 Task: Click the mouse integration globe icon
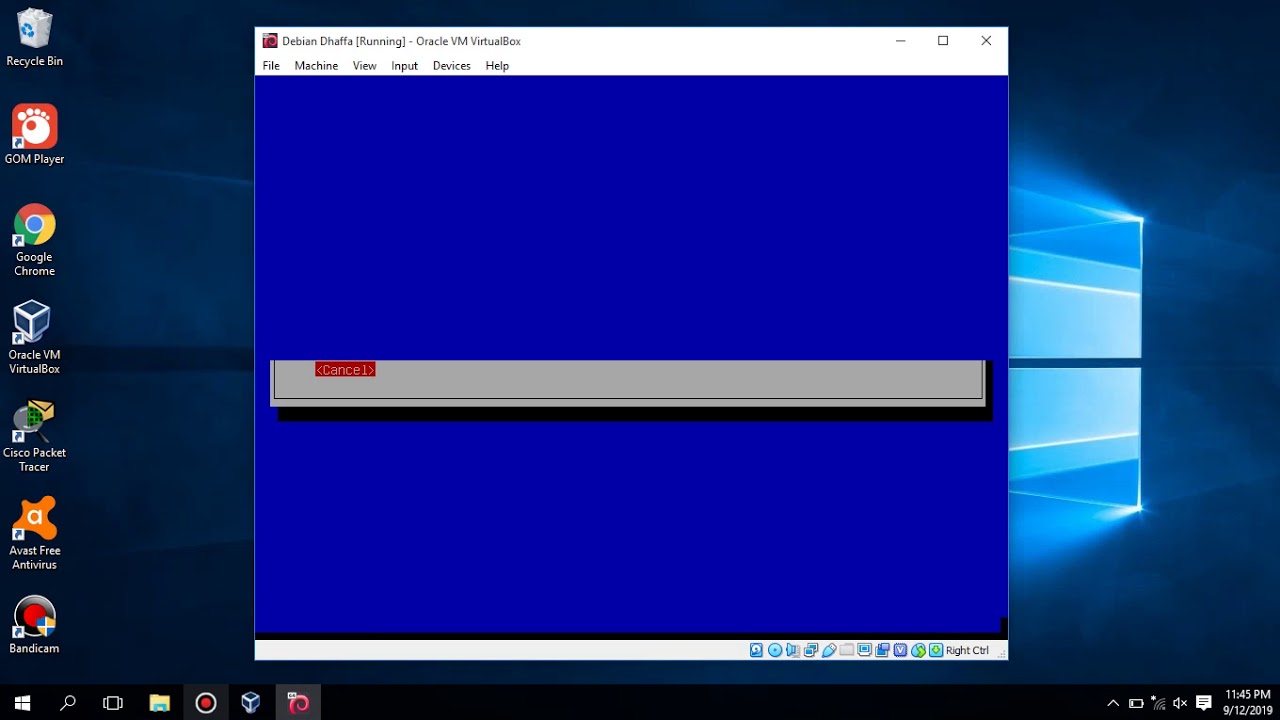point(918,650)
